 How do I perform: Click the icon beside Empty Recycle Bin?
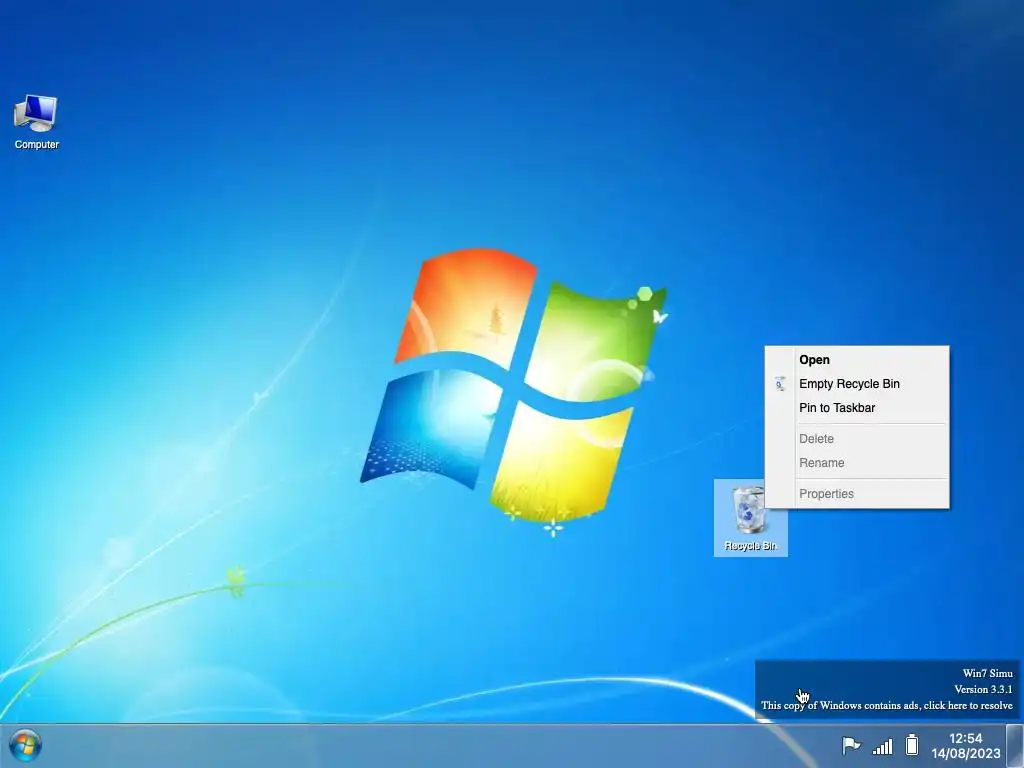780,384
